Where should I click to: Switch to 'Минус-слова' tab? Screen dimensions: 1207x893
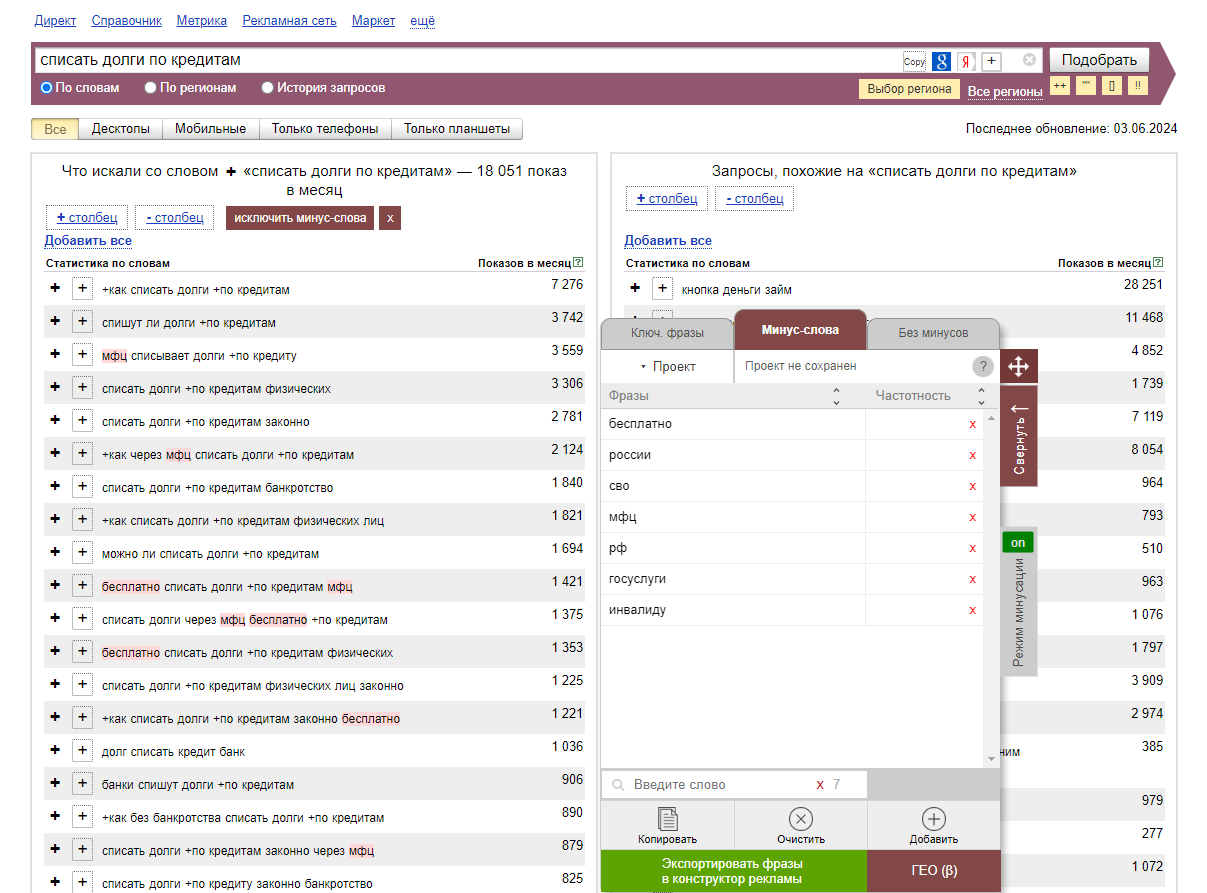tap(800, 329)
